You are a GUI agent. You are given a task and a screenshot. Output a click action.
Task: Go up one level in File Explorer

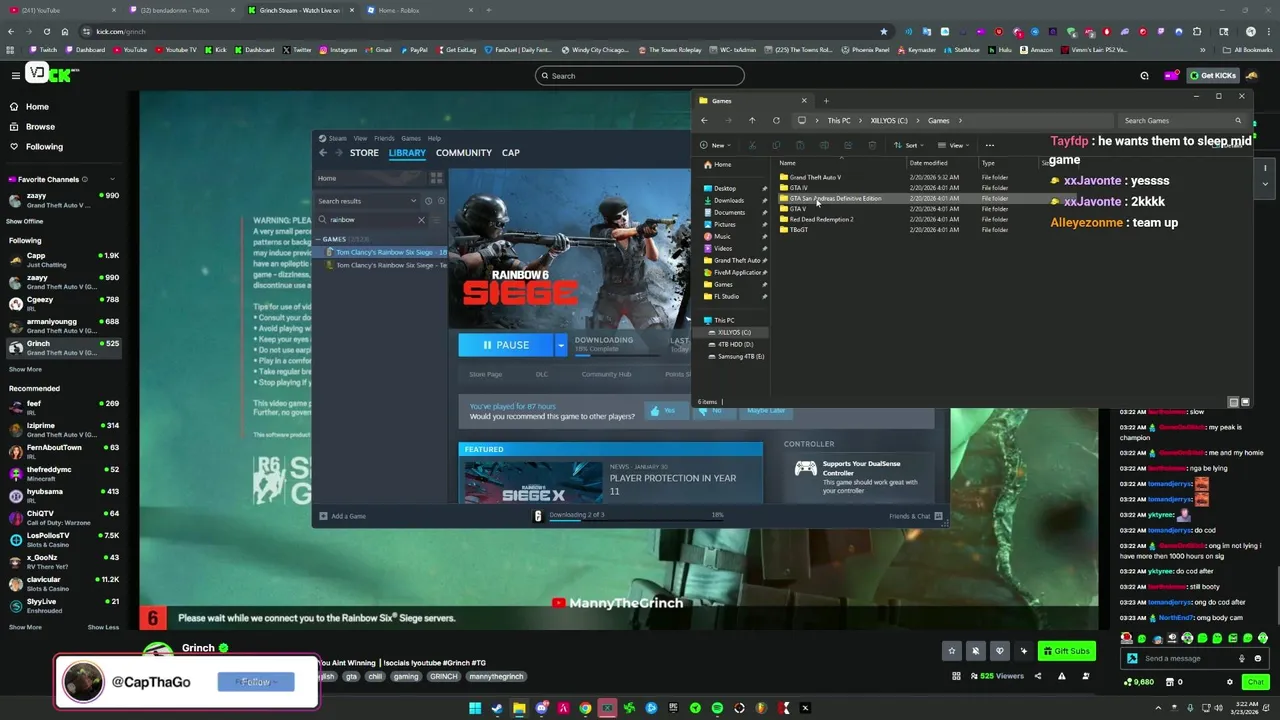pyautogui.click(x=752, y=121)
